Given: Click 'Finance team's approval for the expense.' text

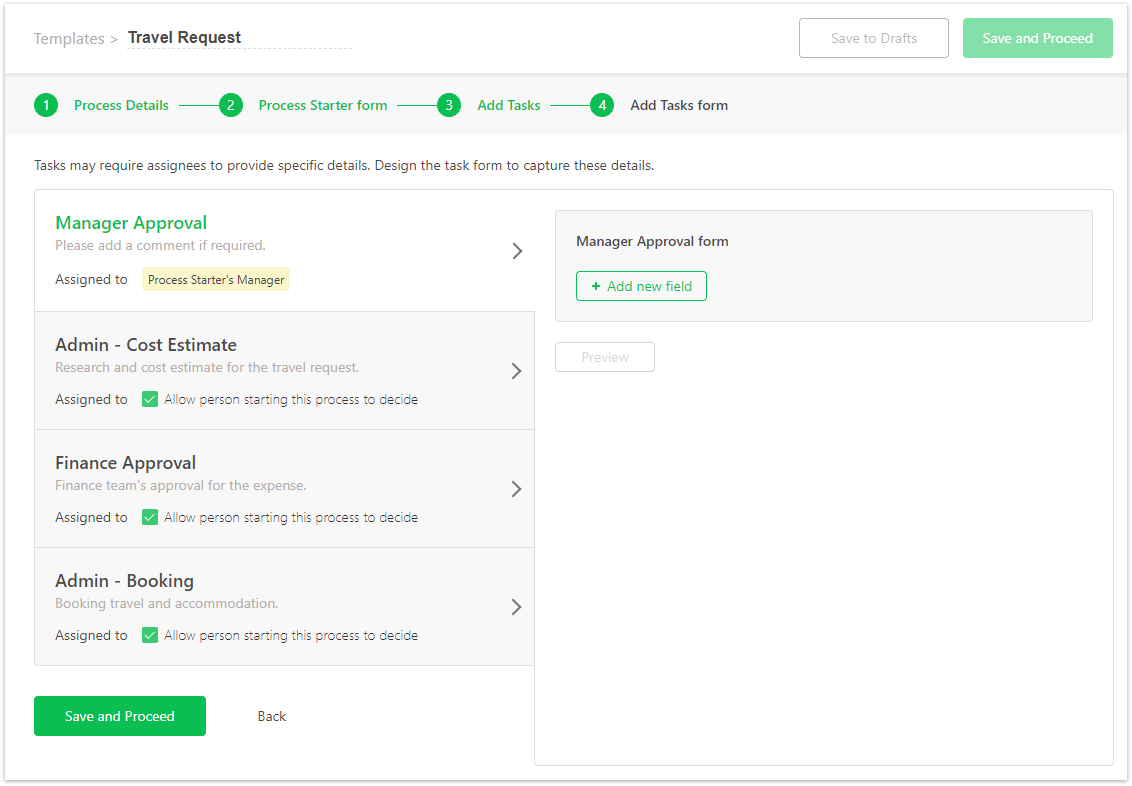Looking at the screenshot, I should [x=180, y=486].
